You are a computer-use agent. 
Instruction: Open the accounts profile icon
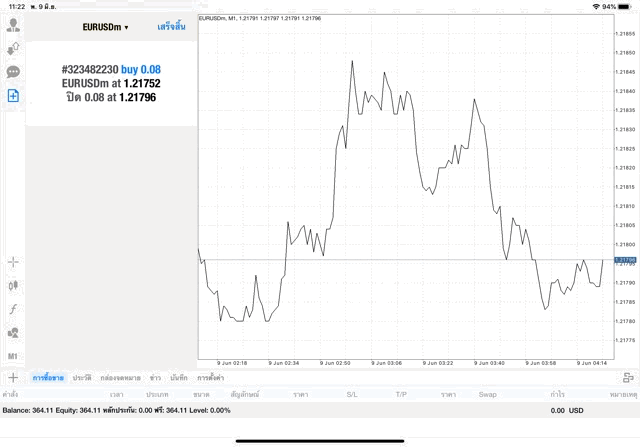13,25
